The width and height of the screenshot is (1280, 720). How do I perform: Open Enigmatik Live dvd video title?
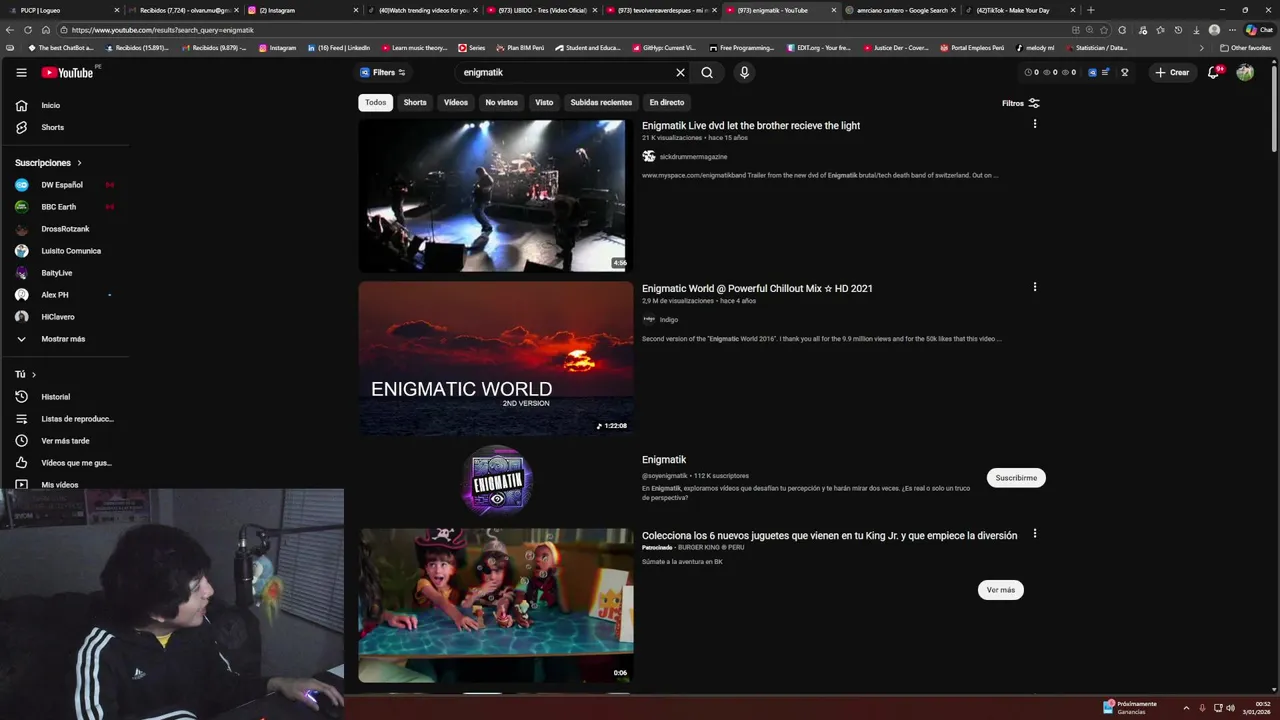click(x=751, y=126)
